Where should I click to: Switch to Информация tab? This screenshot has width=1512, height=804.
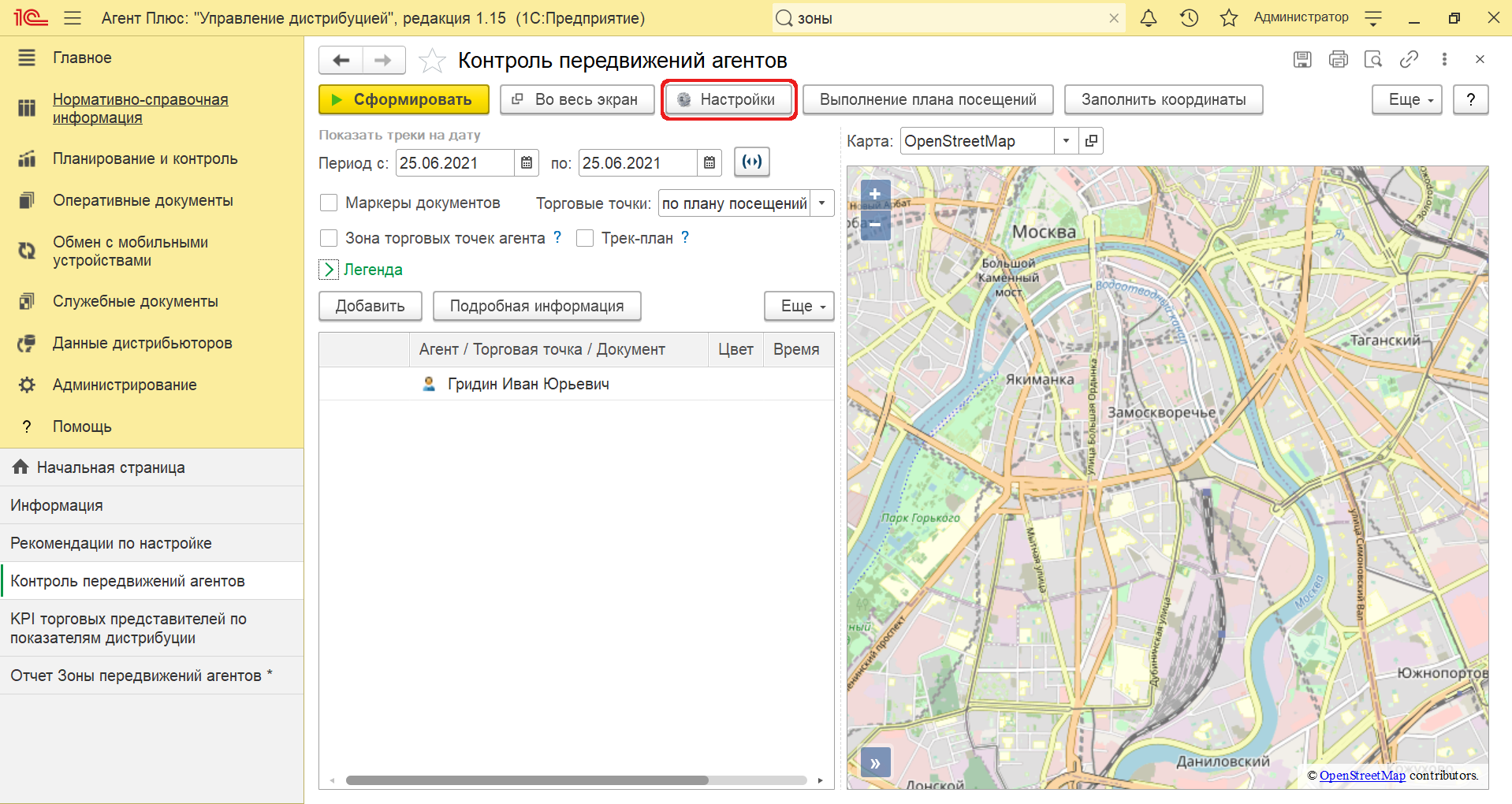click(151, 505)
